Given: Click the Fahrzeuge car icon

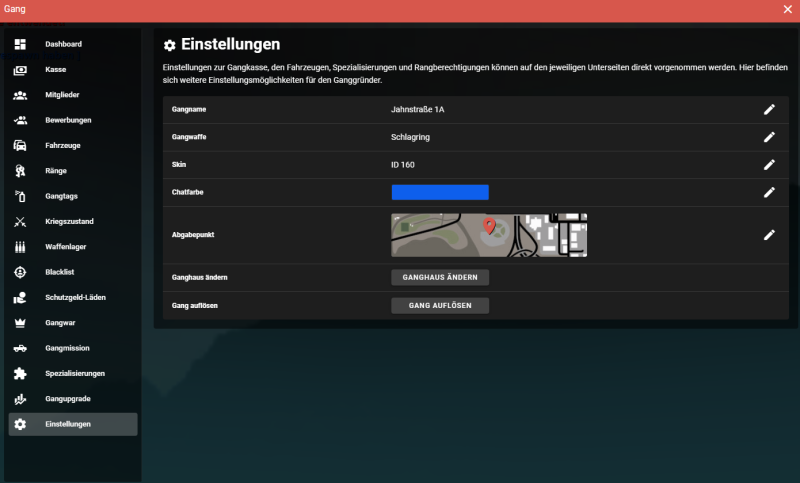Looking at the screenshot, I should 20,146.
